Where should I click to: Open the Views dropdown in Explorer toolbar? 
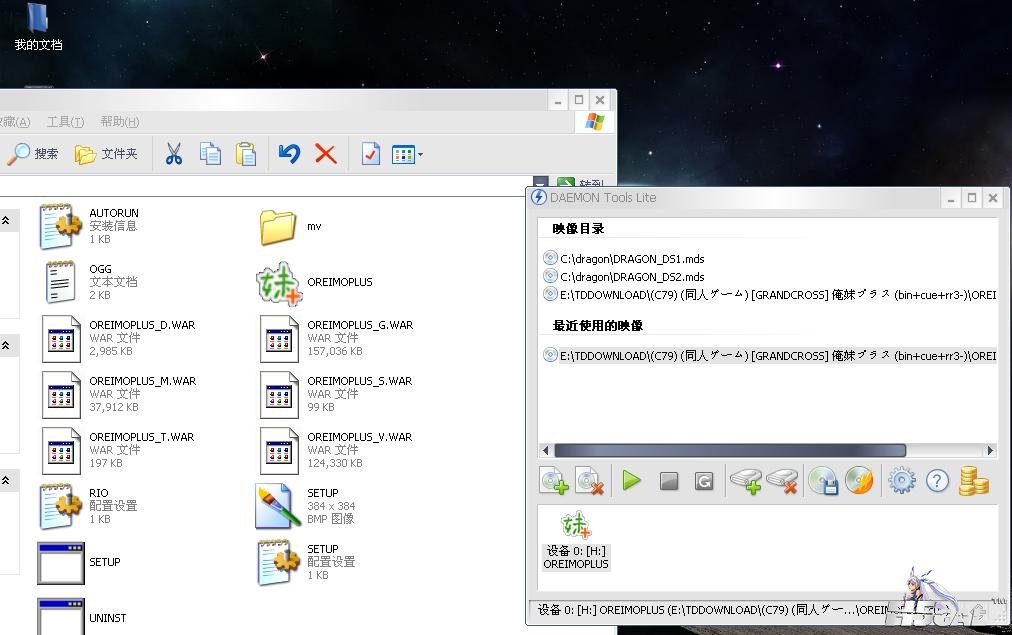pos(407,154)
